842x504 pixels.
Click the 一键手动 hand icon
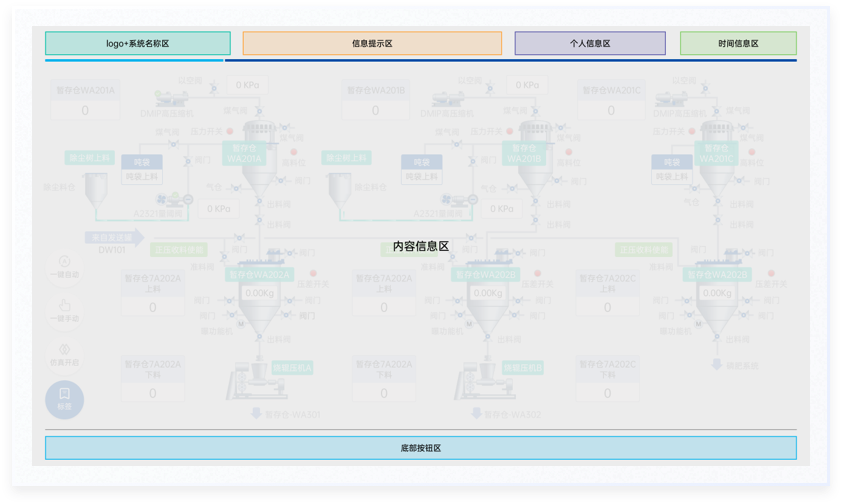click(x=65, y=305)
